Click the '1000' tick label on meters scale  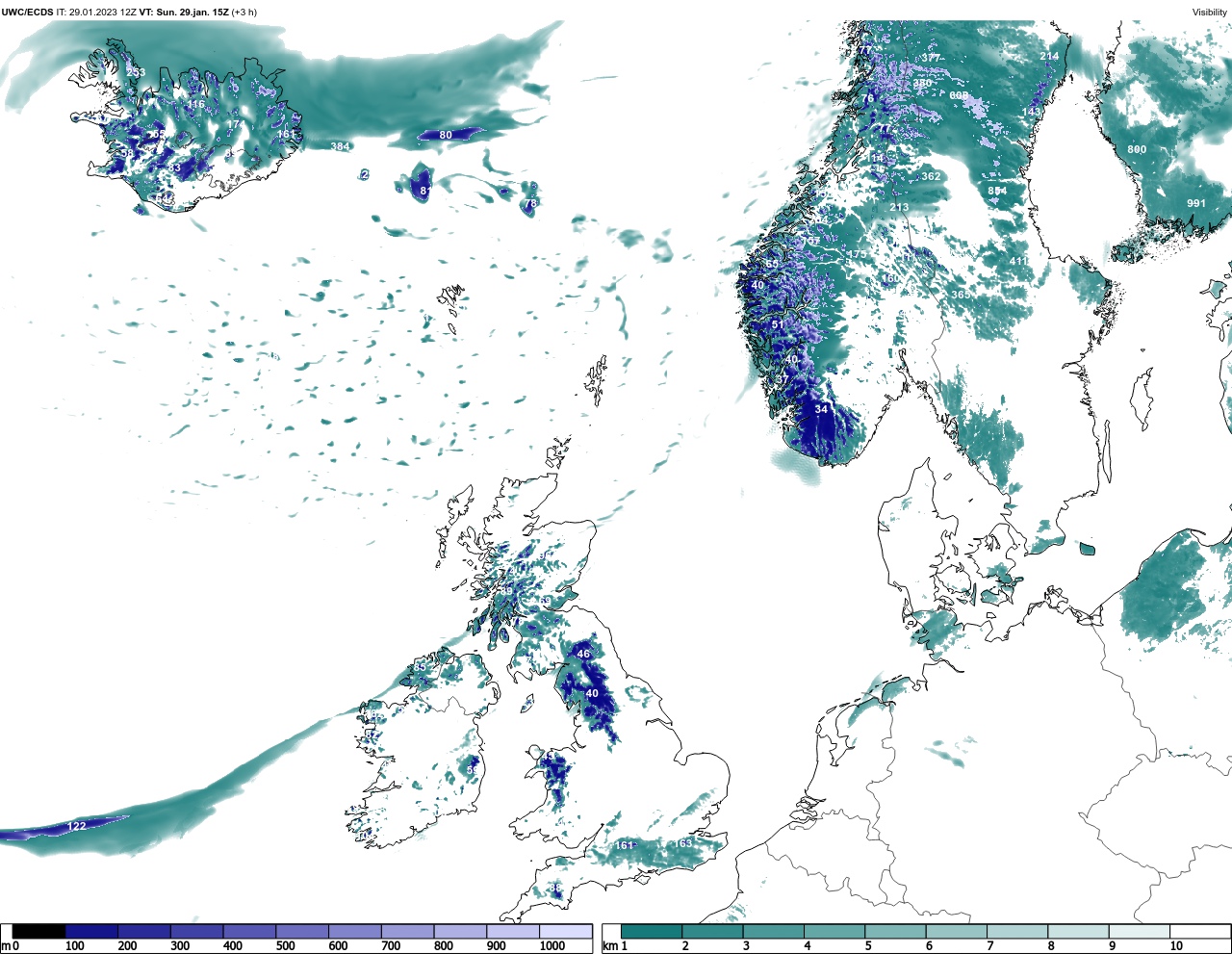[x=552, y=946]
